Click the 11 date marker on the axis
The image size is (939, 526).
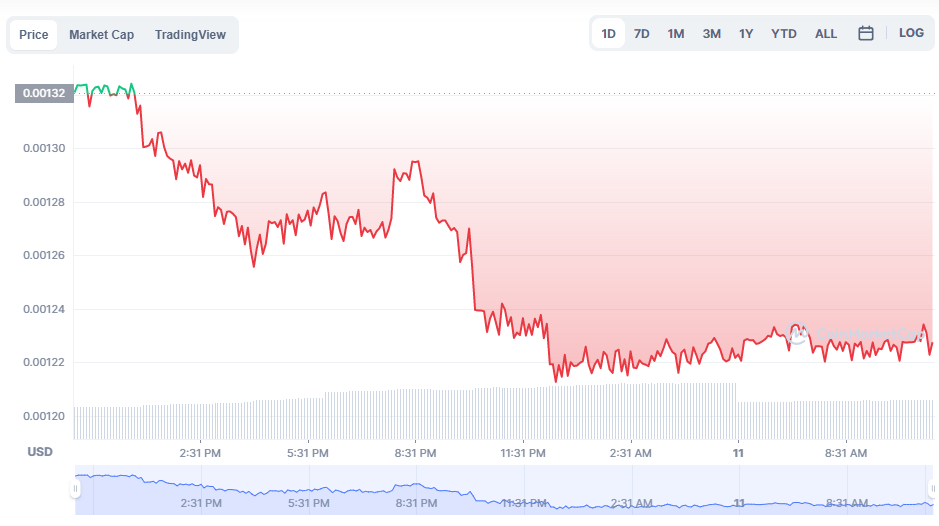pos(738,453)
